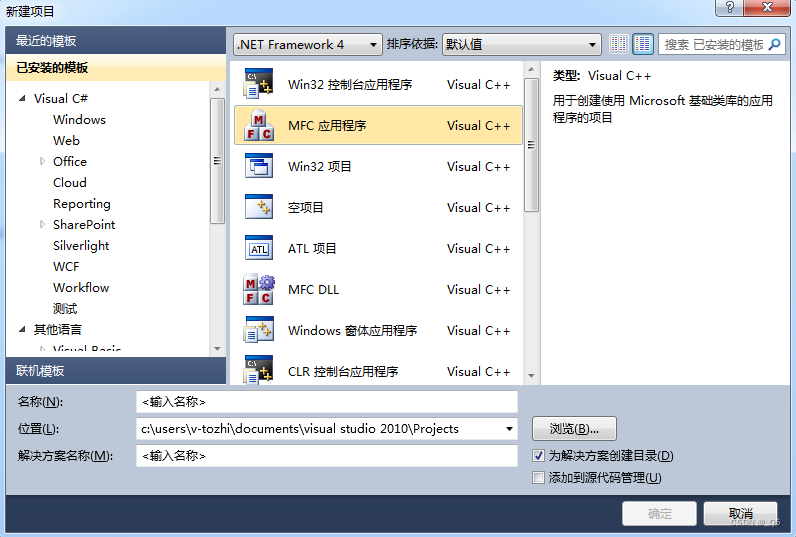This screenshot has height=537, width=796.
Task: Enable 添加到源代码管理 checkbox
Action: [x=539, y=478]
